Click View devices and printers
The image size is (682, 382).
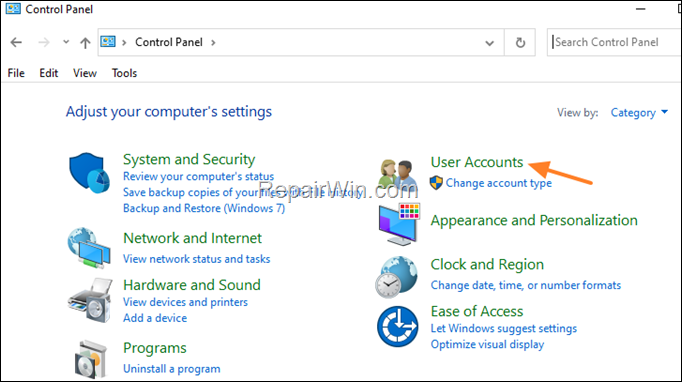185,302
